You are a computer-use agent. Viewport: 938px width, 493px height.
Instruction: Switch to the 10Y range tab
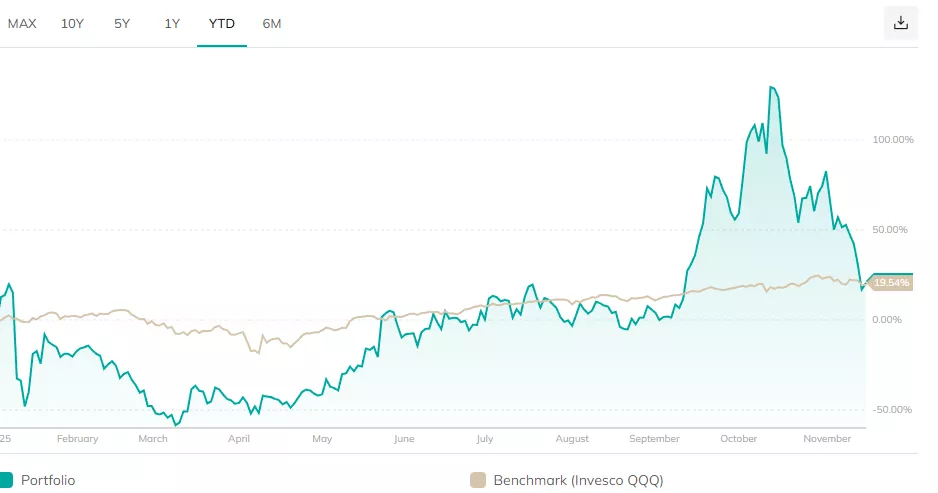pos(73,23)
